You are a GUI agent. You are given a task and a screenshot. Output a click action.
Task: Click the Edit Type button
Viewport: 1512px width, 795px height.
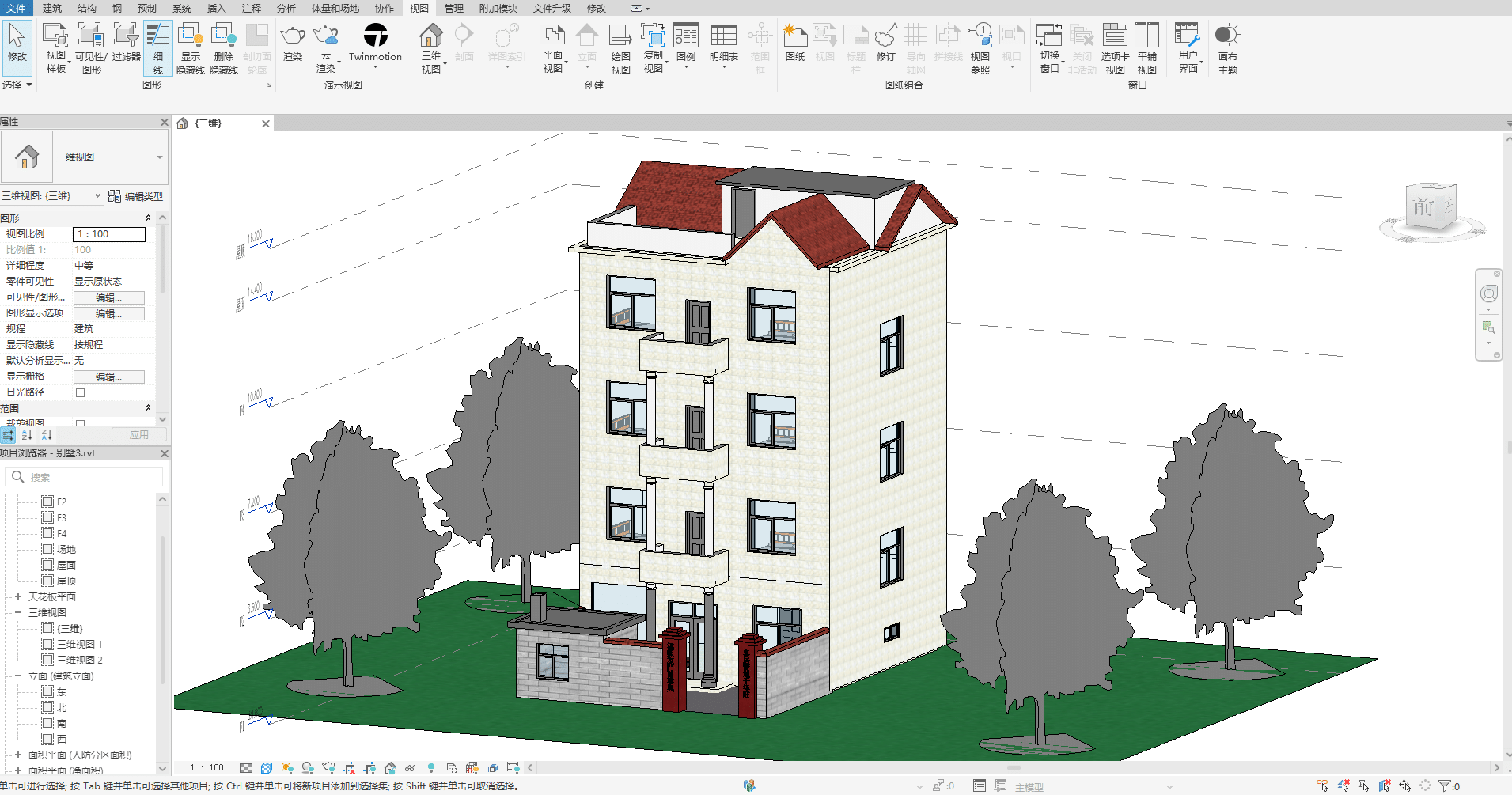click(x=136, y=196)
